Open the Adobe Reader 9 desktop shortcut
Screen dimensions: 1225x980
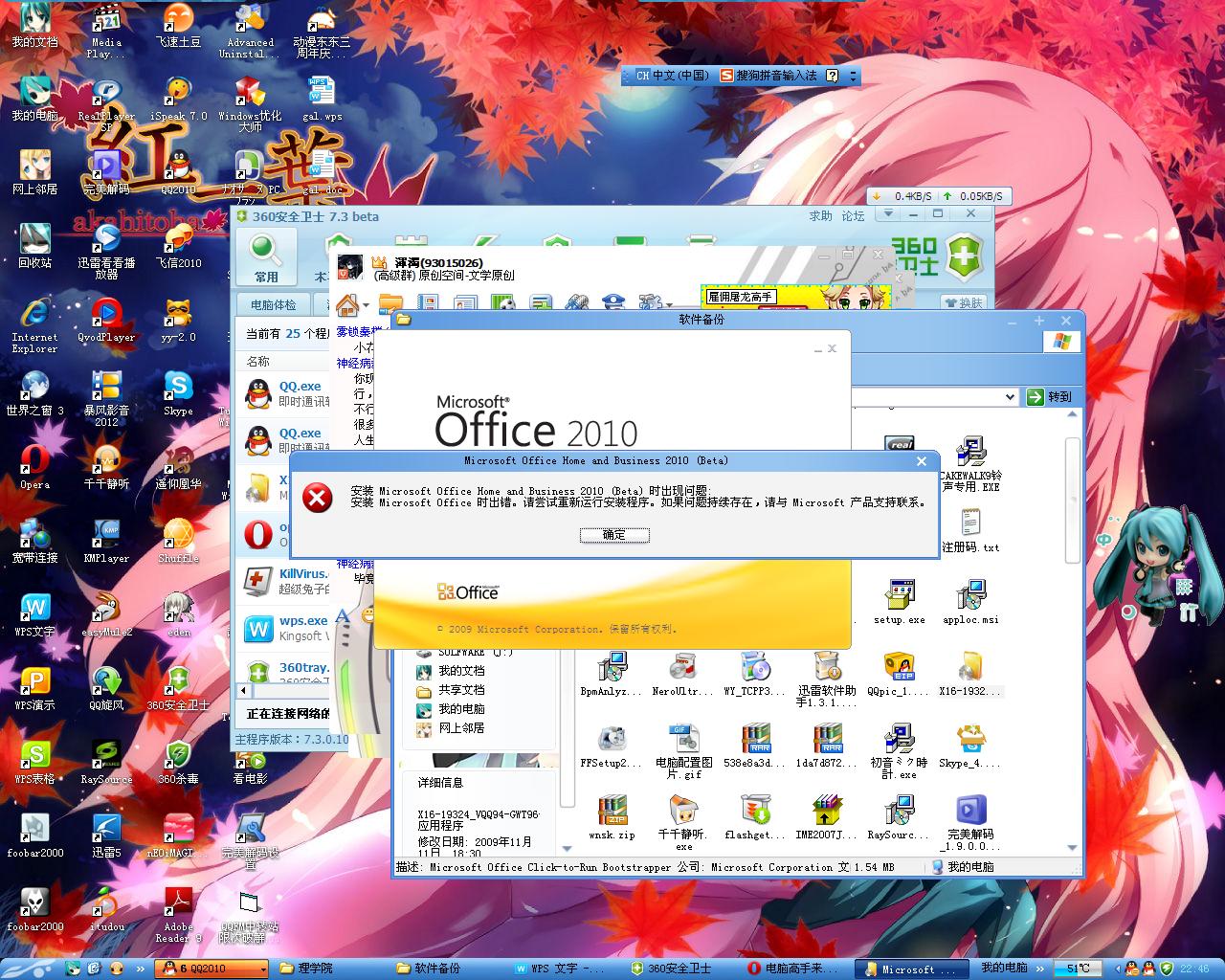[x=178, y=915]
